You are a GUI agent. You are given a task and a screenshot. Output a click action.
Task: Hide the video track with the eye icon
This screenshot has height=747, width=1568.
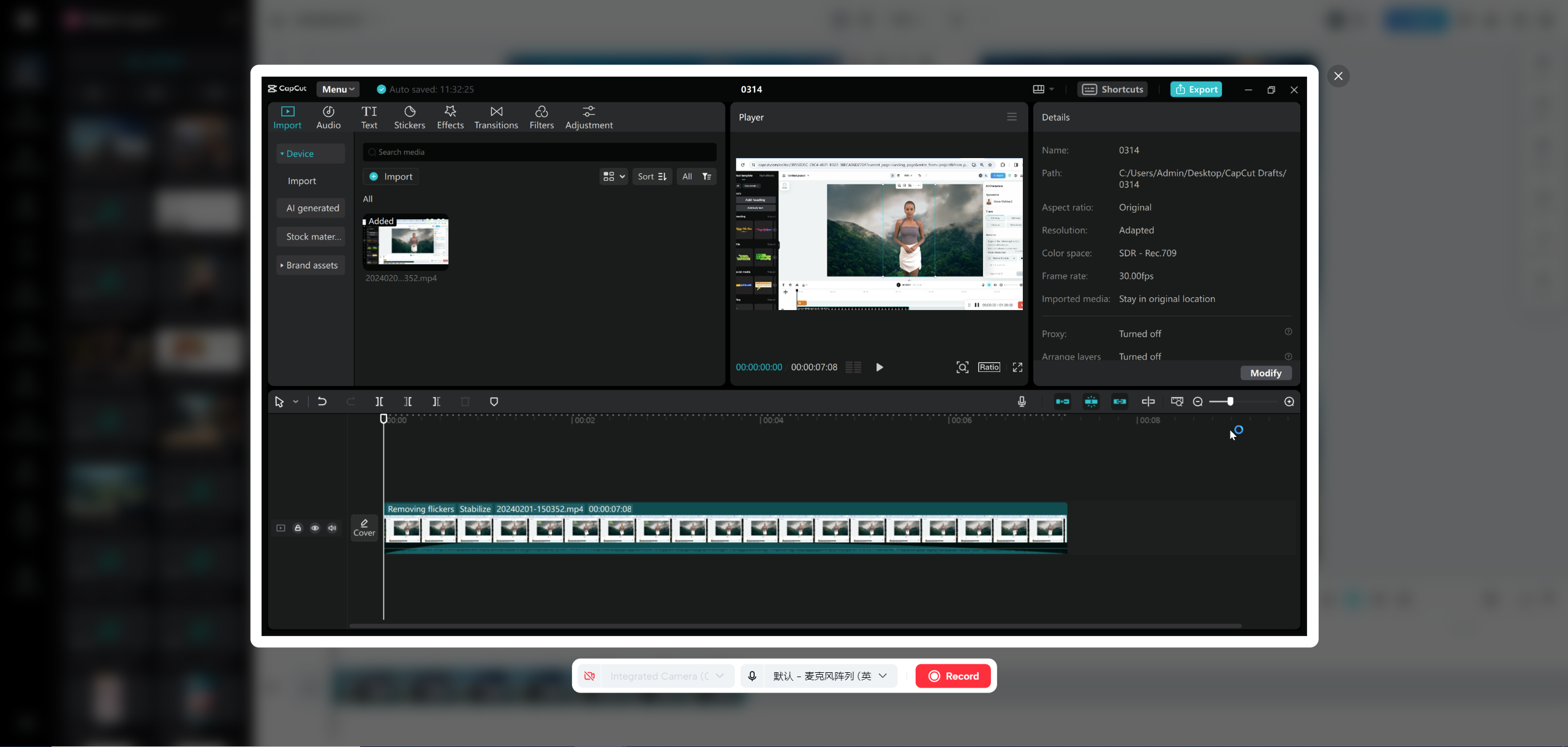tap(315, 528)
